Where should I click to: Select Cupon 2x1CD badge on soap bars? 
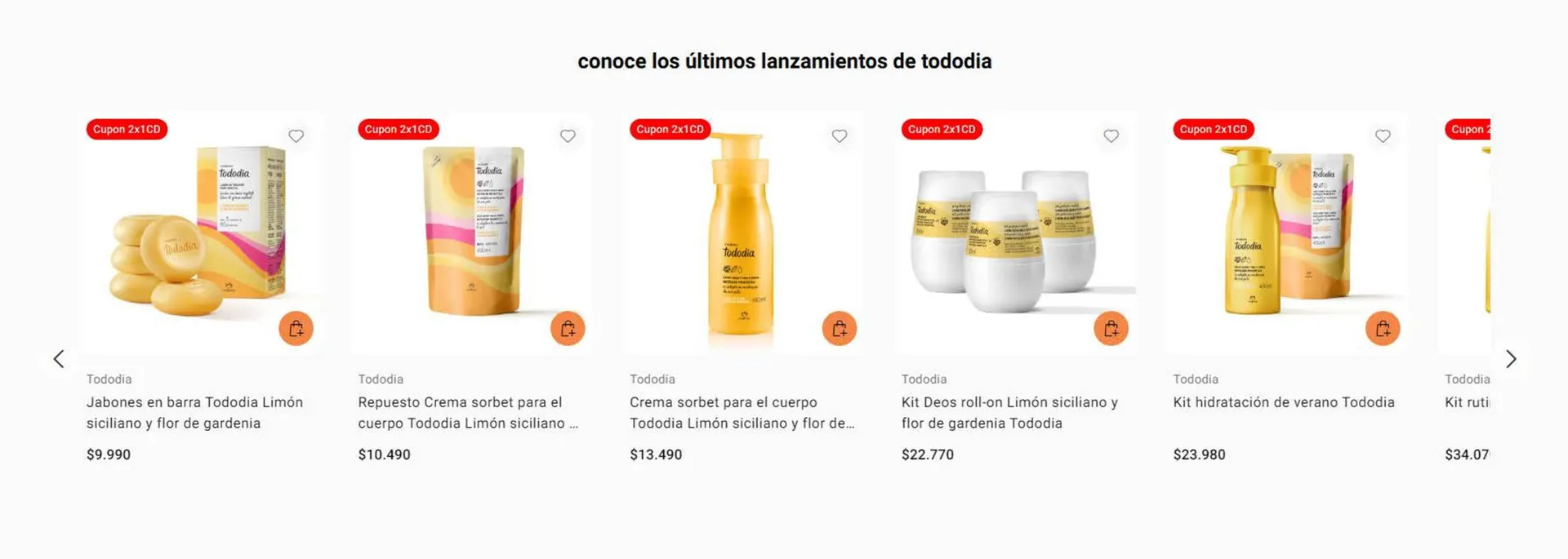click(127, 129)
